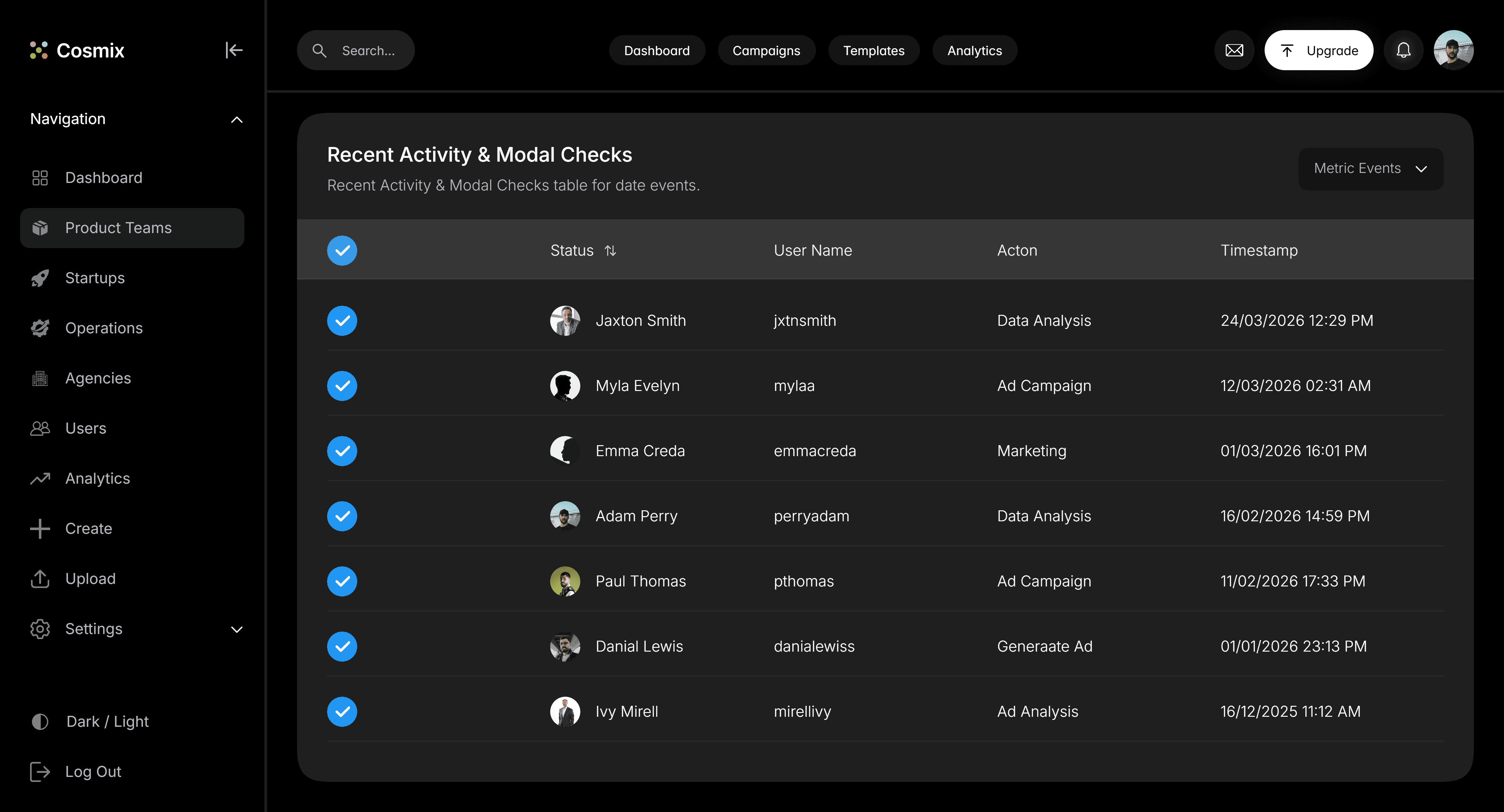Open the Metric Events dropdown
The width and height of the screenshot is (1504, 812).
[1370, 169]
